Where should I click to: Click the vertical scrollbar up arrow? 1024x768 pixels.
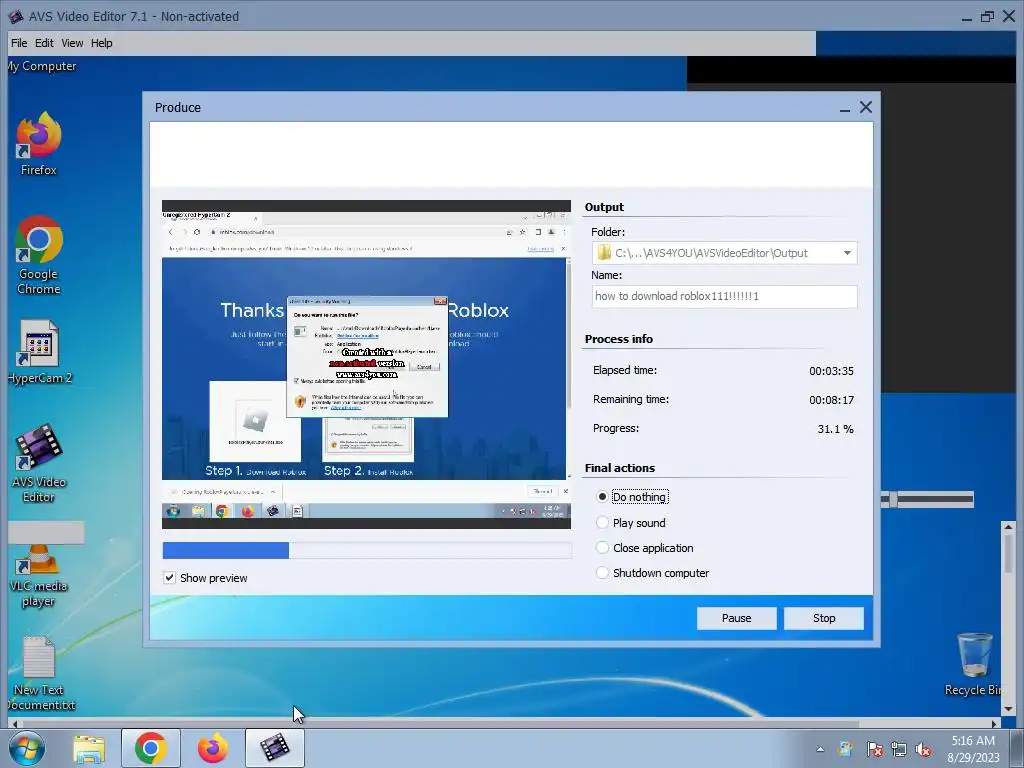coord(1008,526)
